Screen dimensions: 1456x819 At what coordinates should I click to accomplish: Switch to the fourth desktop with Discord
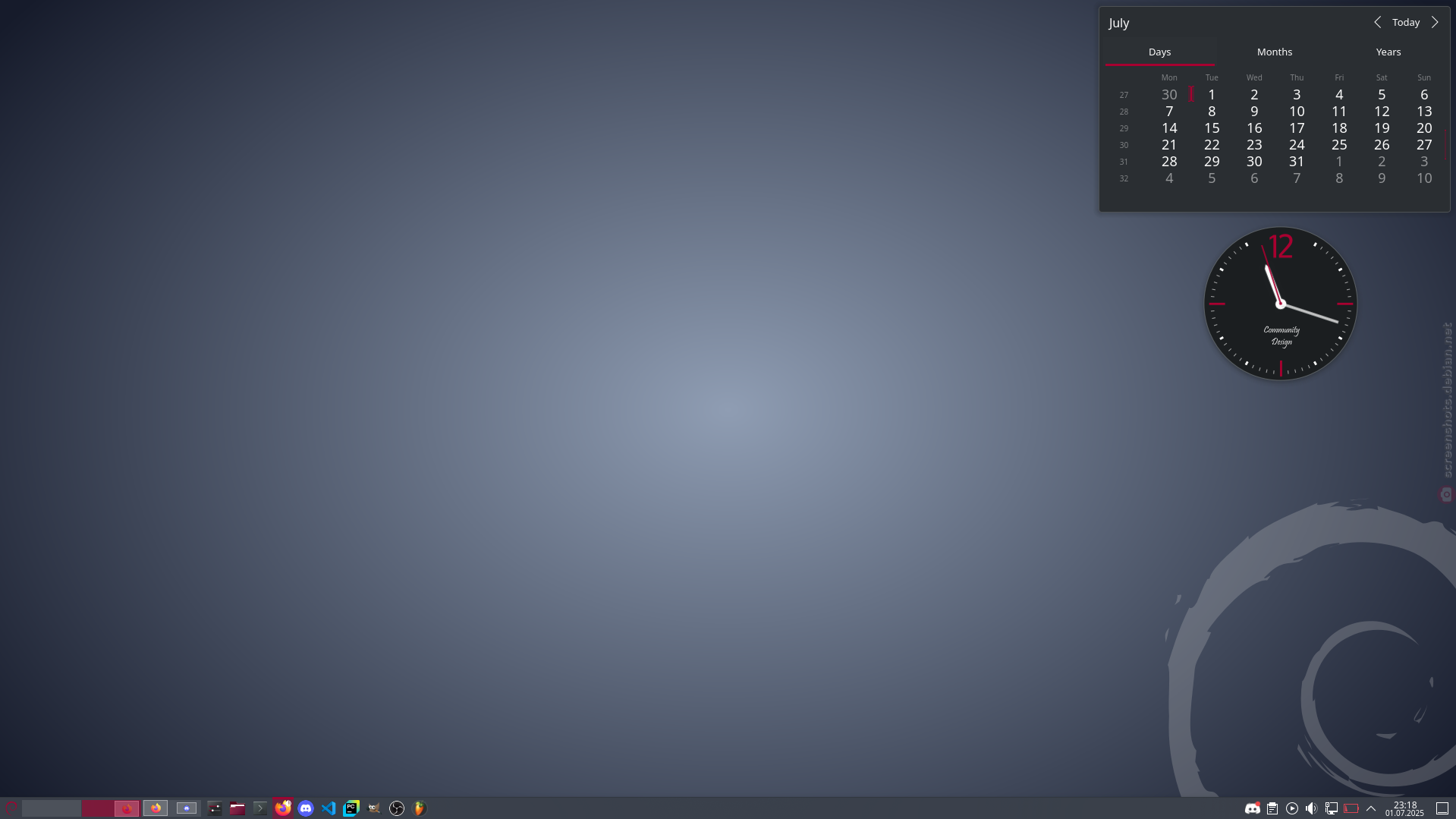click(x=187, y=808)
